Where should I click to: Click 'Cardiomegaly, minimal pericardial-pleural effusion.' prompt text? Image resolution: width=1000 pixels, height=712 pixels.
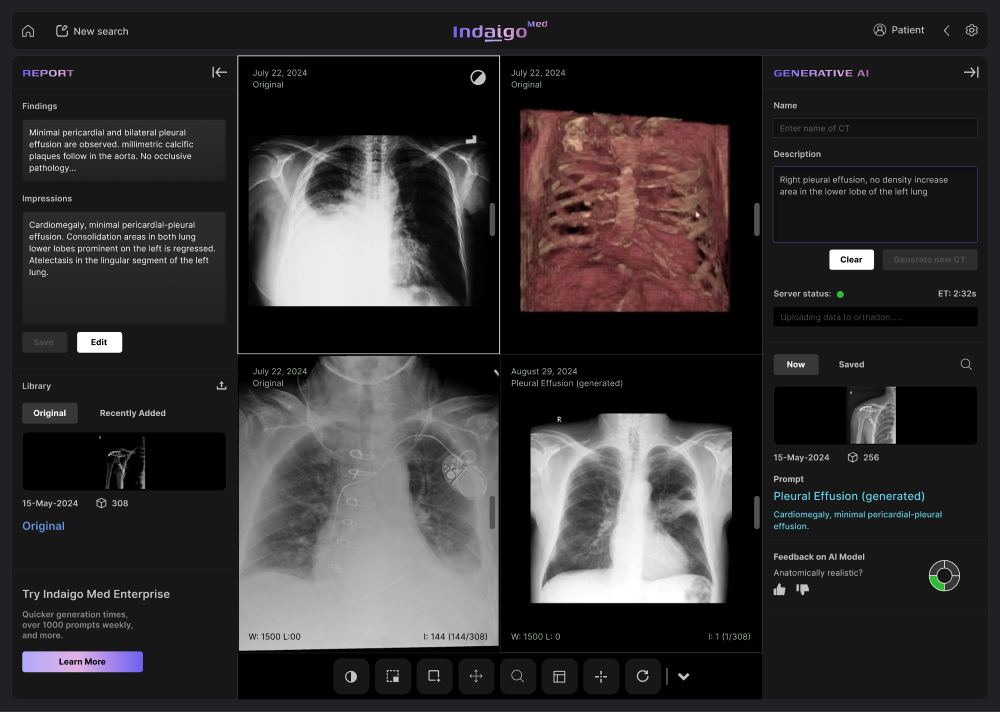858,521
